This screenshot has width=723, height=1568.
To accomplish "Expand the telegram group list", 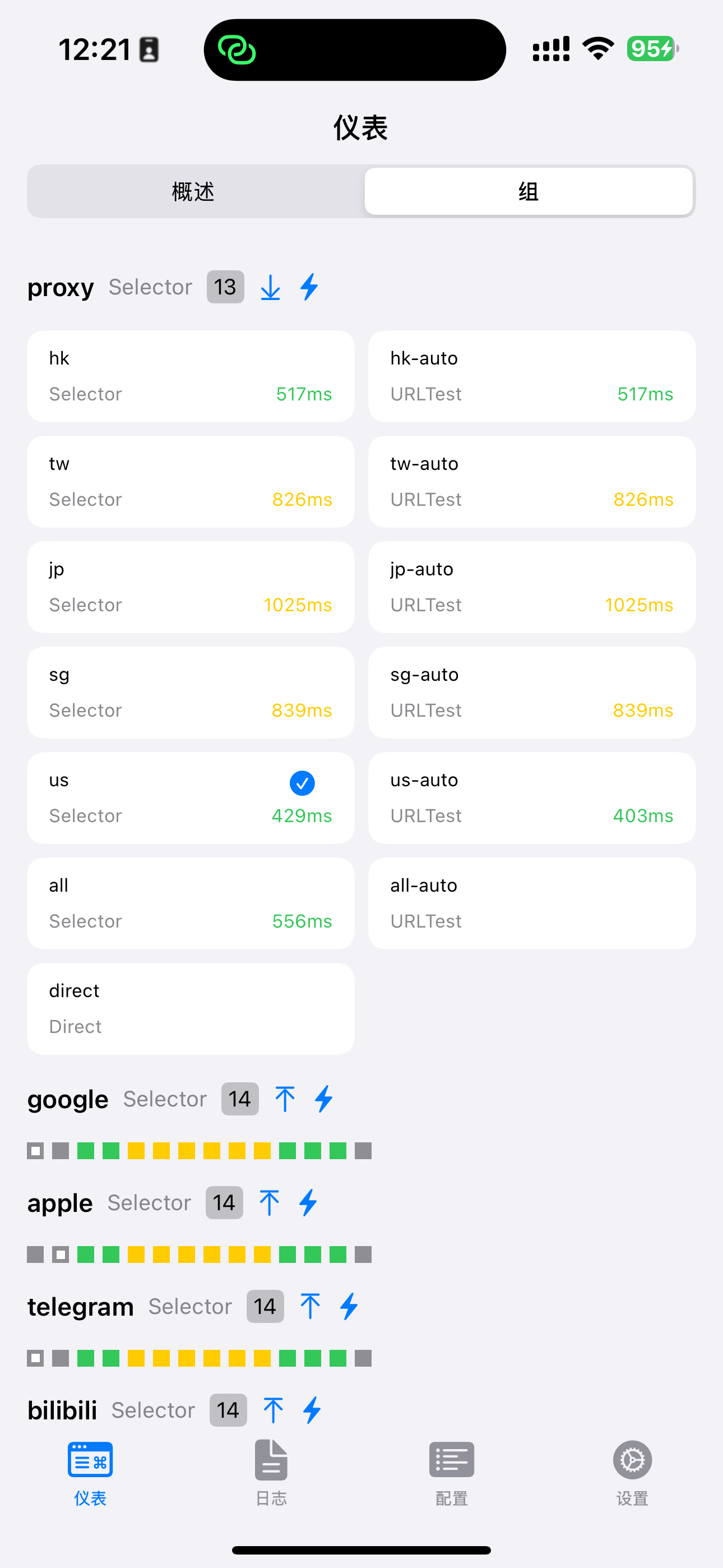I will [x=310, y=1306].
